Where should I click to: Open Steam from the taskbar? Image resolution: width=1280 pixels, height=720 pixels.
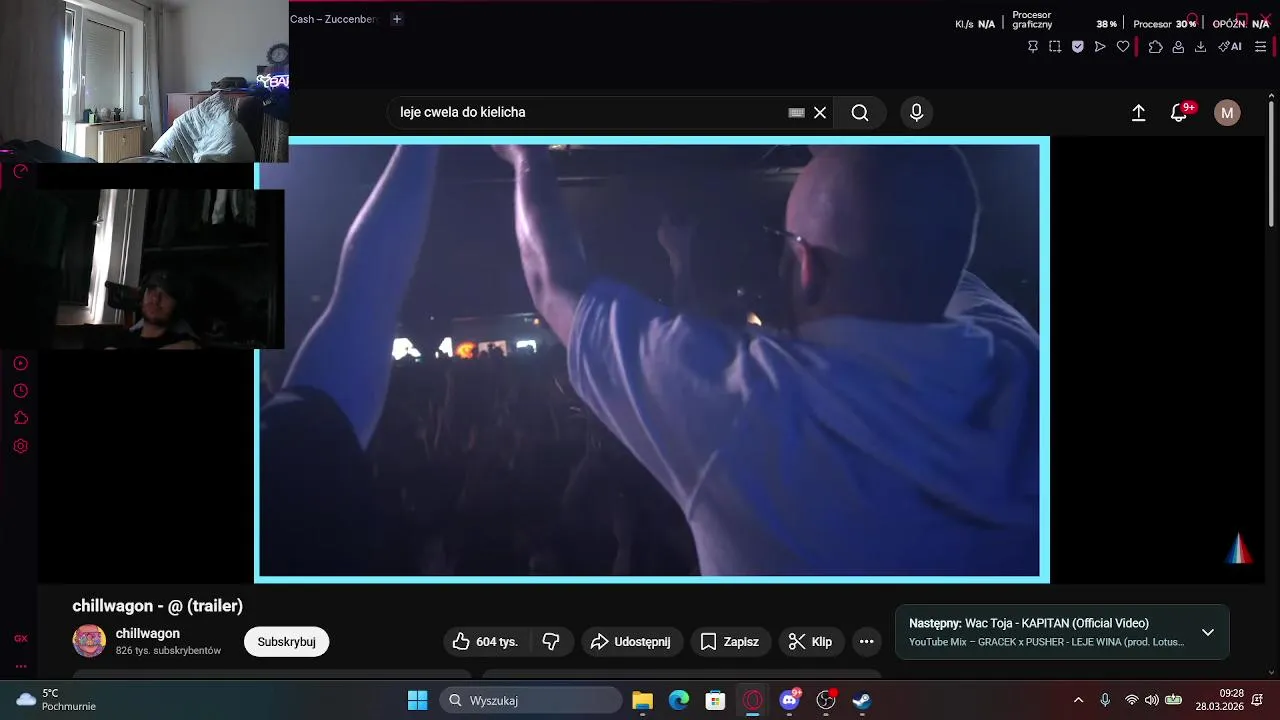(861, 700)
